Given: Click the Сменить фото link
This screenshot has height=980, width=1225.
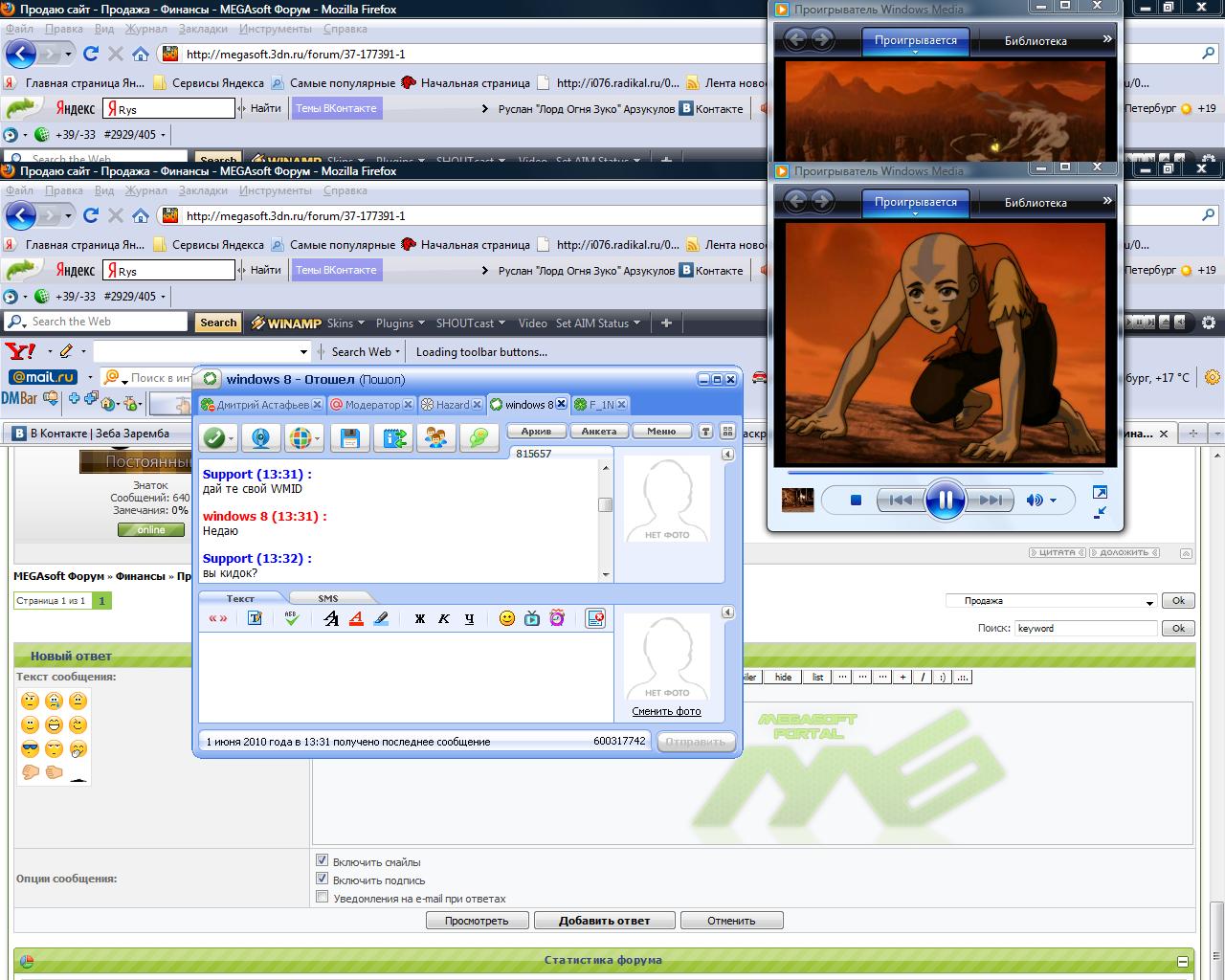Looking at the screenshot, I should pyautogui.click(x=666, y=711).
